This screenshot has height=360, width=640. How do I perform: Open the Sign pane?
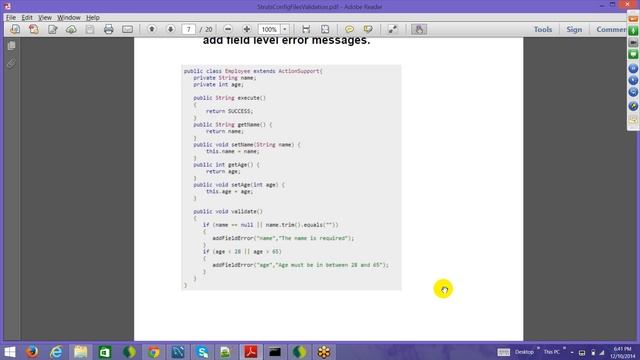click(574, 29)
